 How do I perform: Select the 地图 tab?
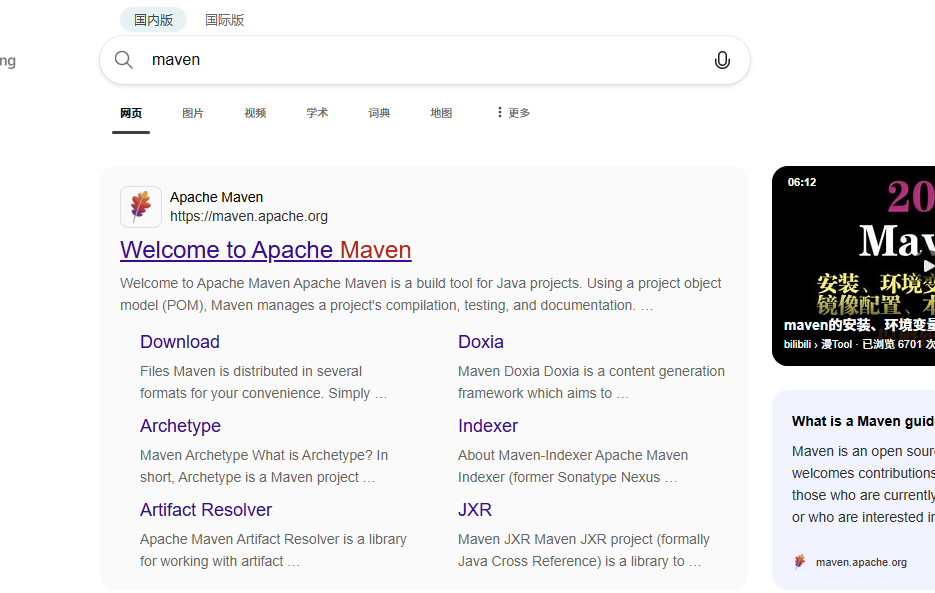[441, 113]
